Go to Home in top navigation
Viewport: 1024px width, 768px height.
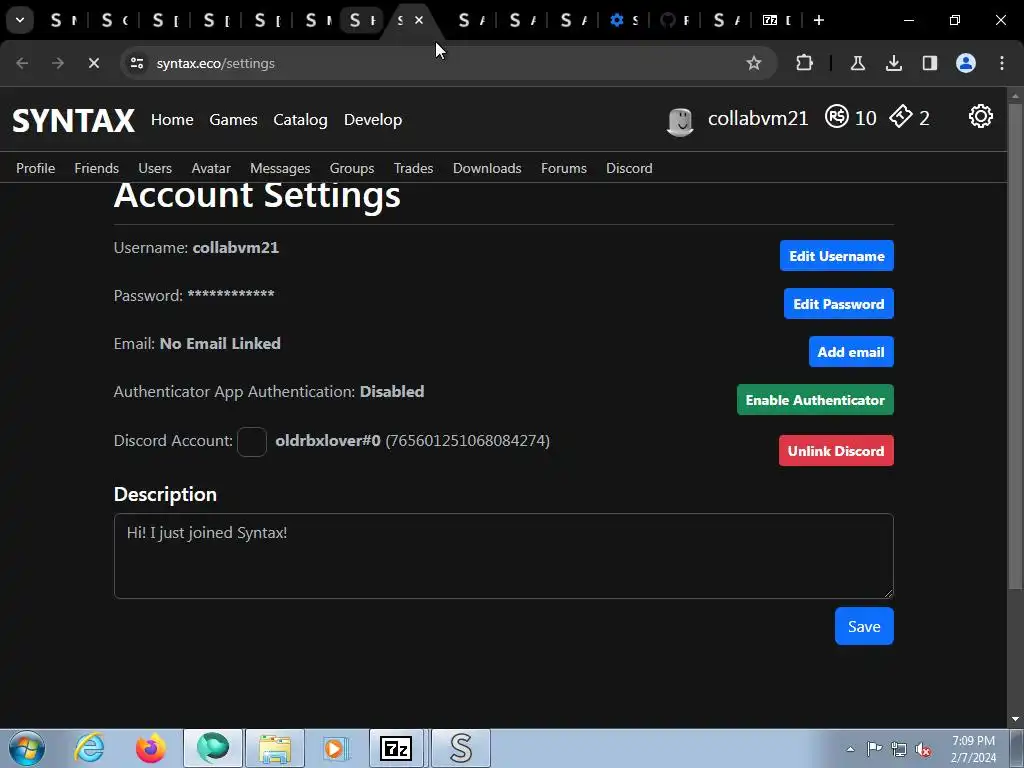click(x=172, y=120)
